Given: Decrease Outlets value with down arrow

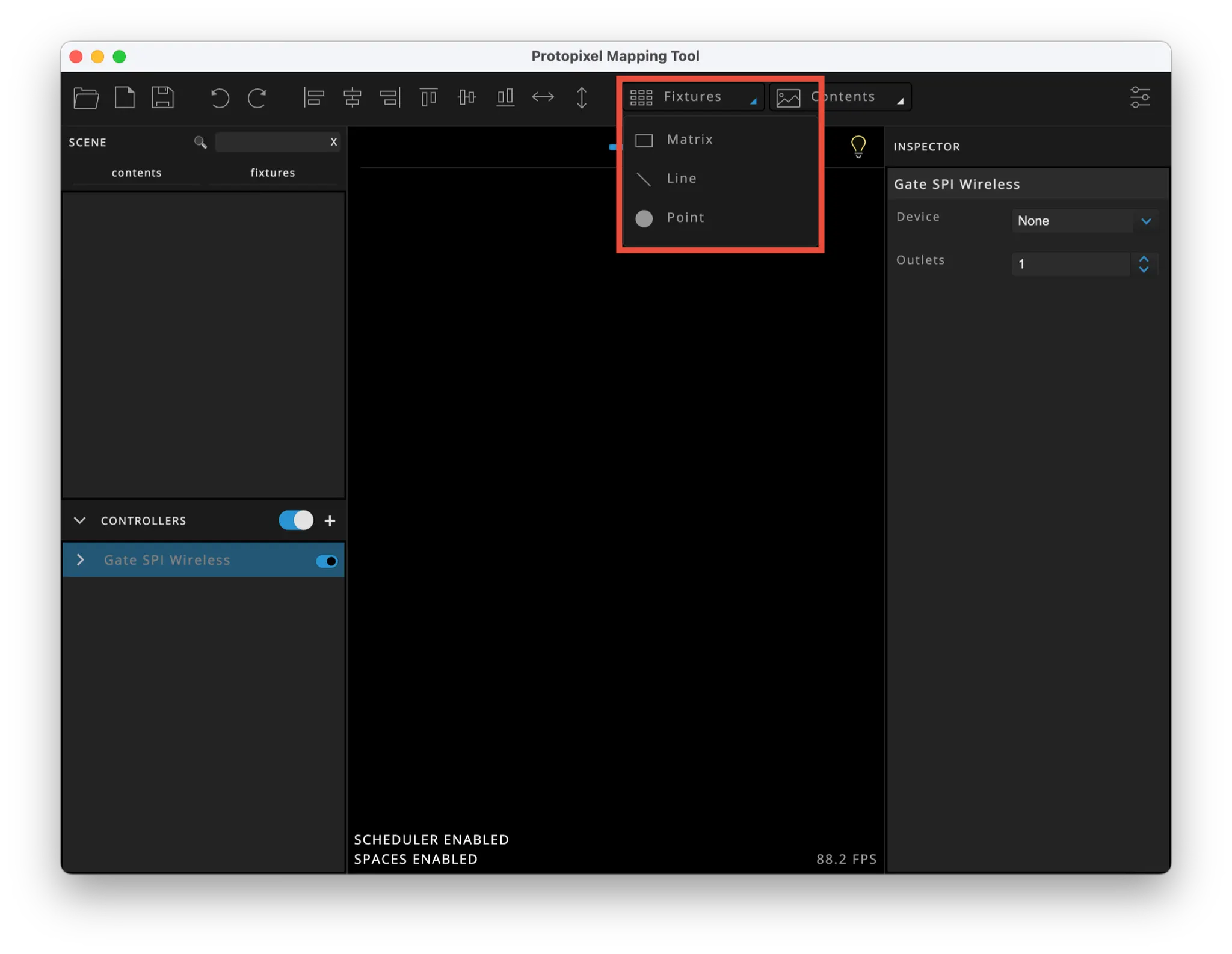Looking at the screenshot, I should [x=1144, y=270].
